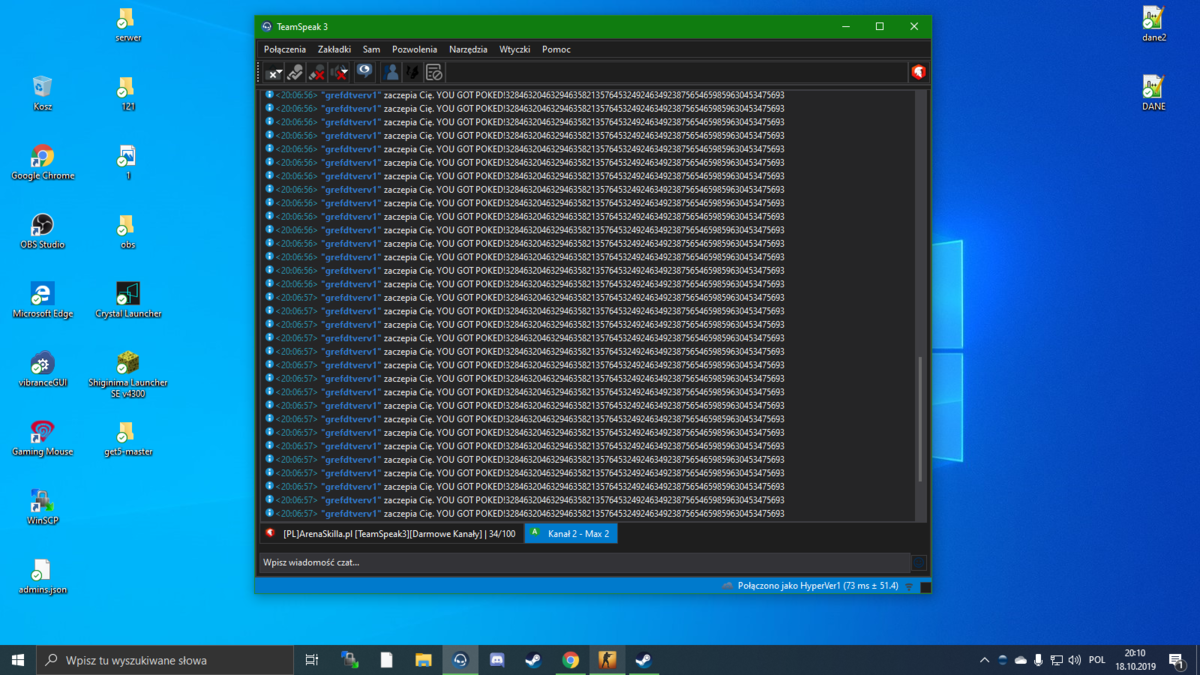The image size is (1200, 675).
Task: Toggle the Away status icon
Action: pos(295,72)
